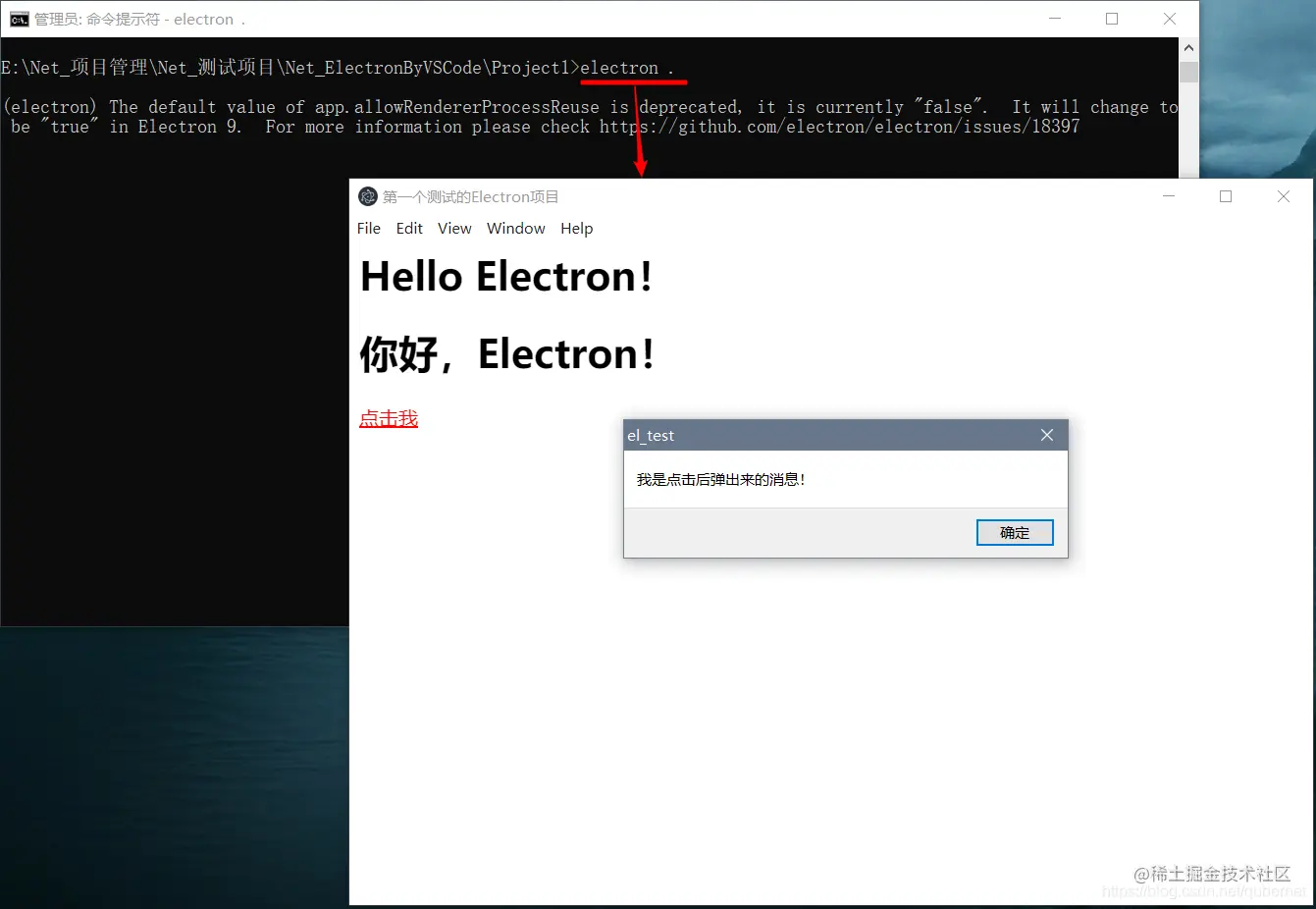Image resolution: width=1316 pixels, height=909 pixels.
Task: Click the red 点击我 hyperlink
Action: pyautogui.click(x=389, y=418)
